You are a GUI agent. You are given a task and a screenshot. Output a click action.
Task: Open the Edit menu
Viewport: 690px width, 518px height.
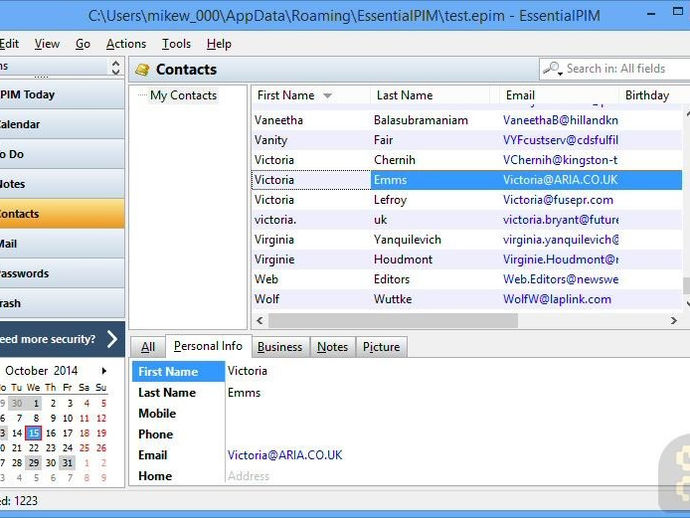click(9, 44)
